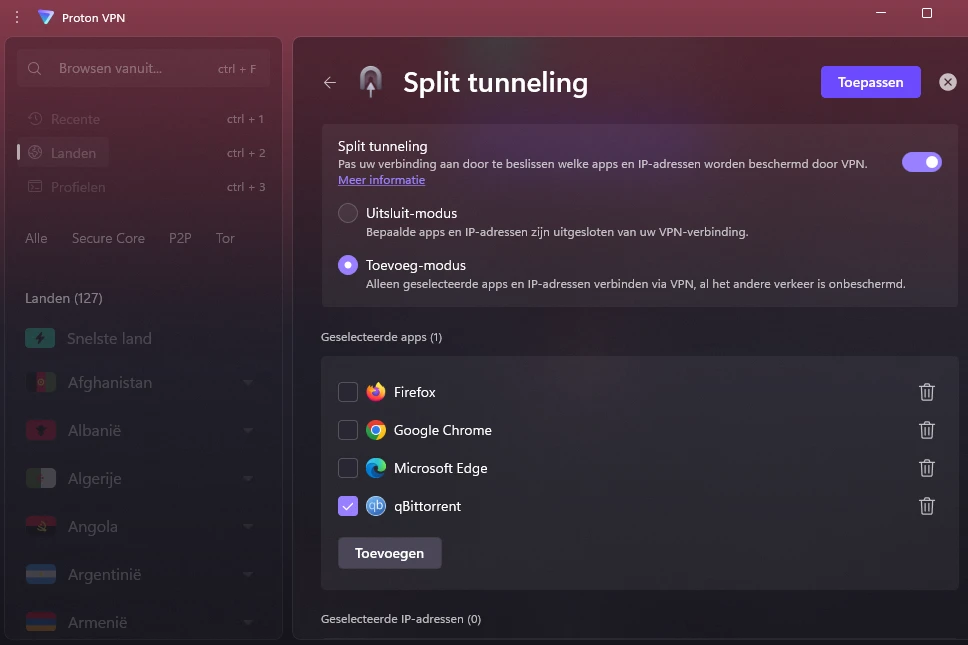Expand the Armenië country entry
Viewport: 968px width, 645px height.
247,622
